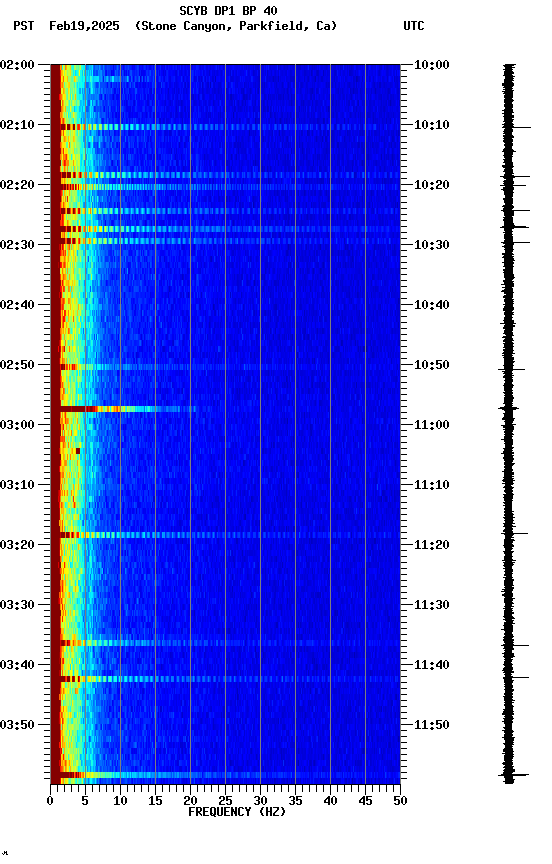Click the 10:10 UTC time label

tap(431, 125)
